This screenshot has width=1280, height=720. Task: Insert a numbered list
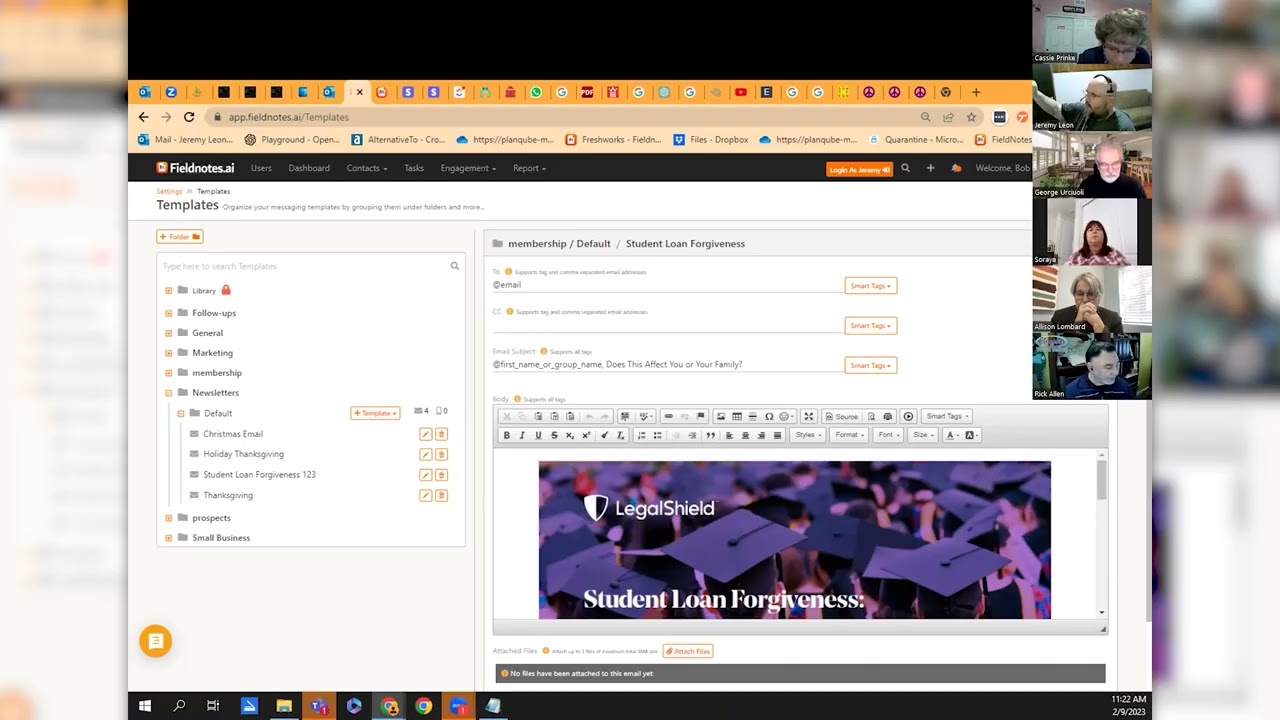(642, 435)
